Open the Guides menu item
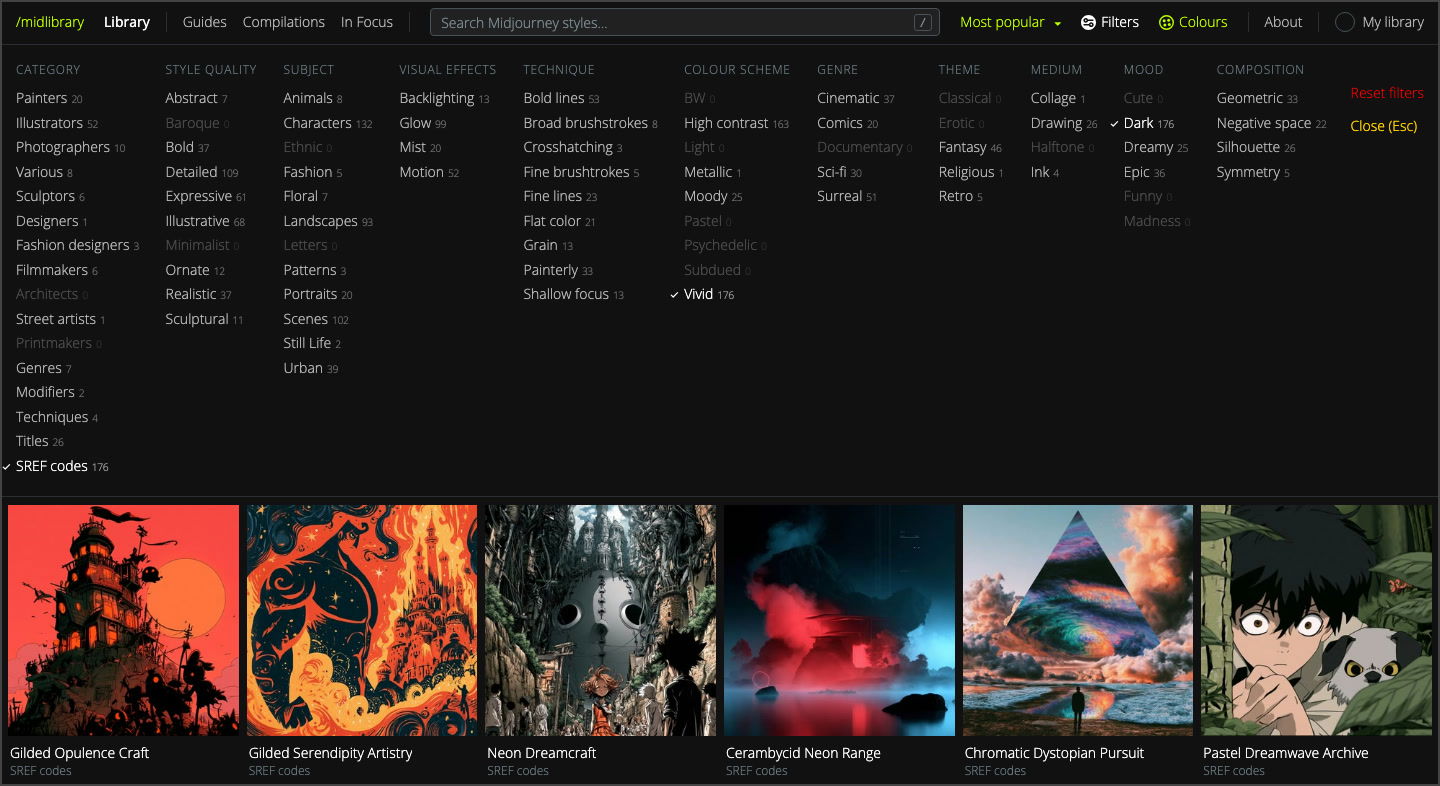 (204, 22)
